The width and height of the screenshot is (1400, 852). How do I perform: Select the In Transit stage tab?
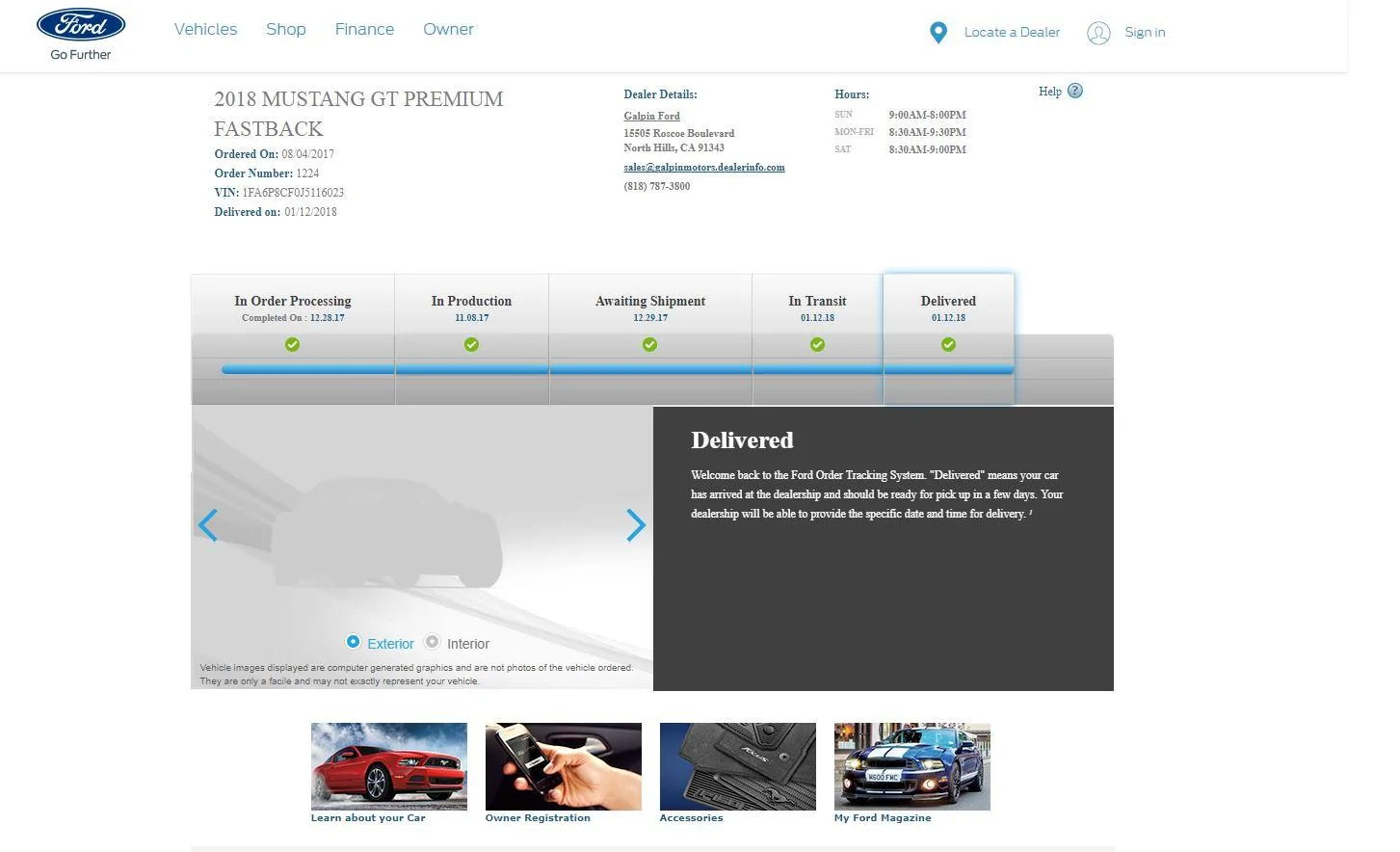(818, 339)
